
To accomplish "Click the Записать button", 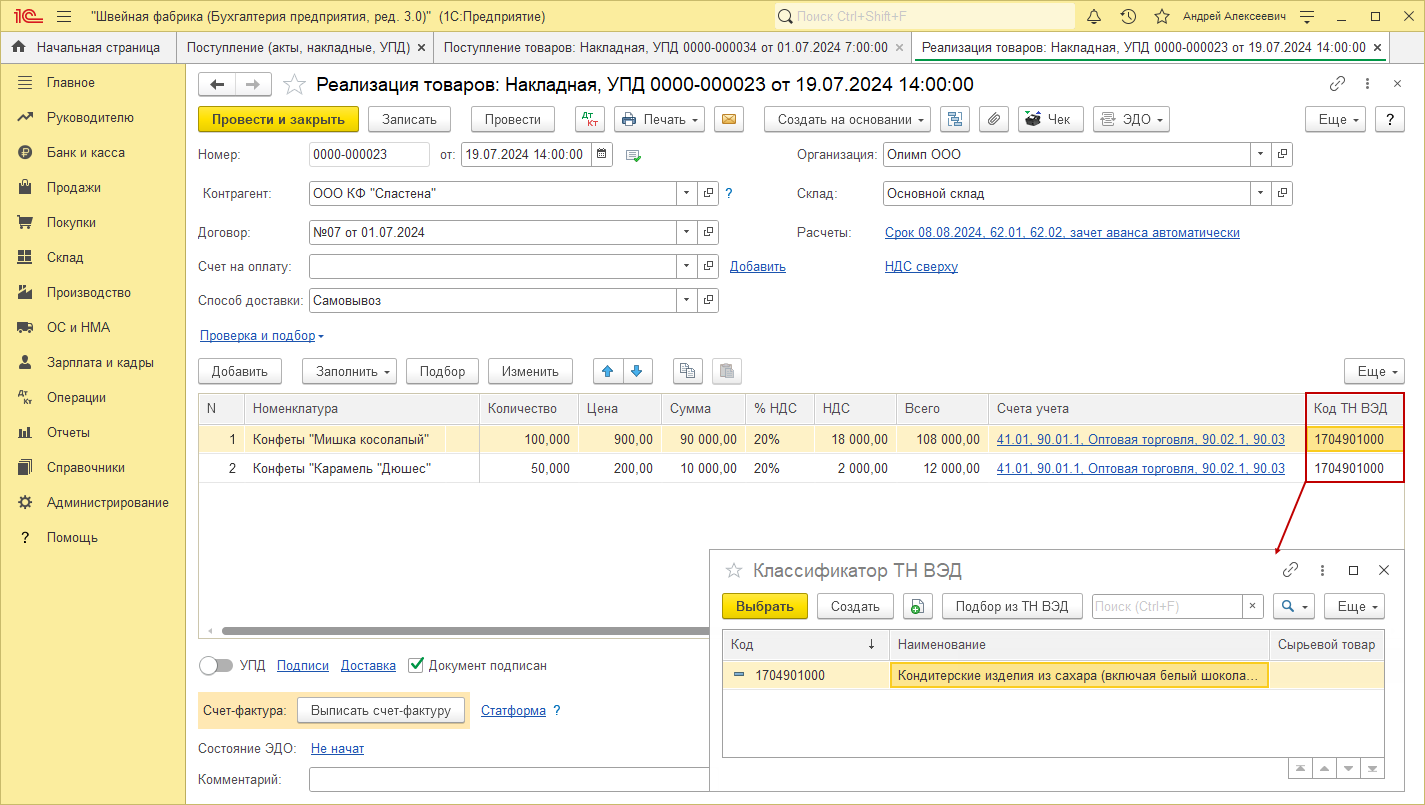I will click(x=409, y=119).
